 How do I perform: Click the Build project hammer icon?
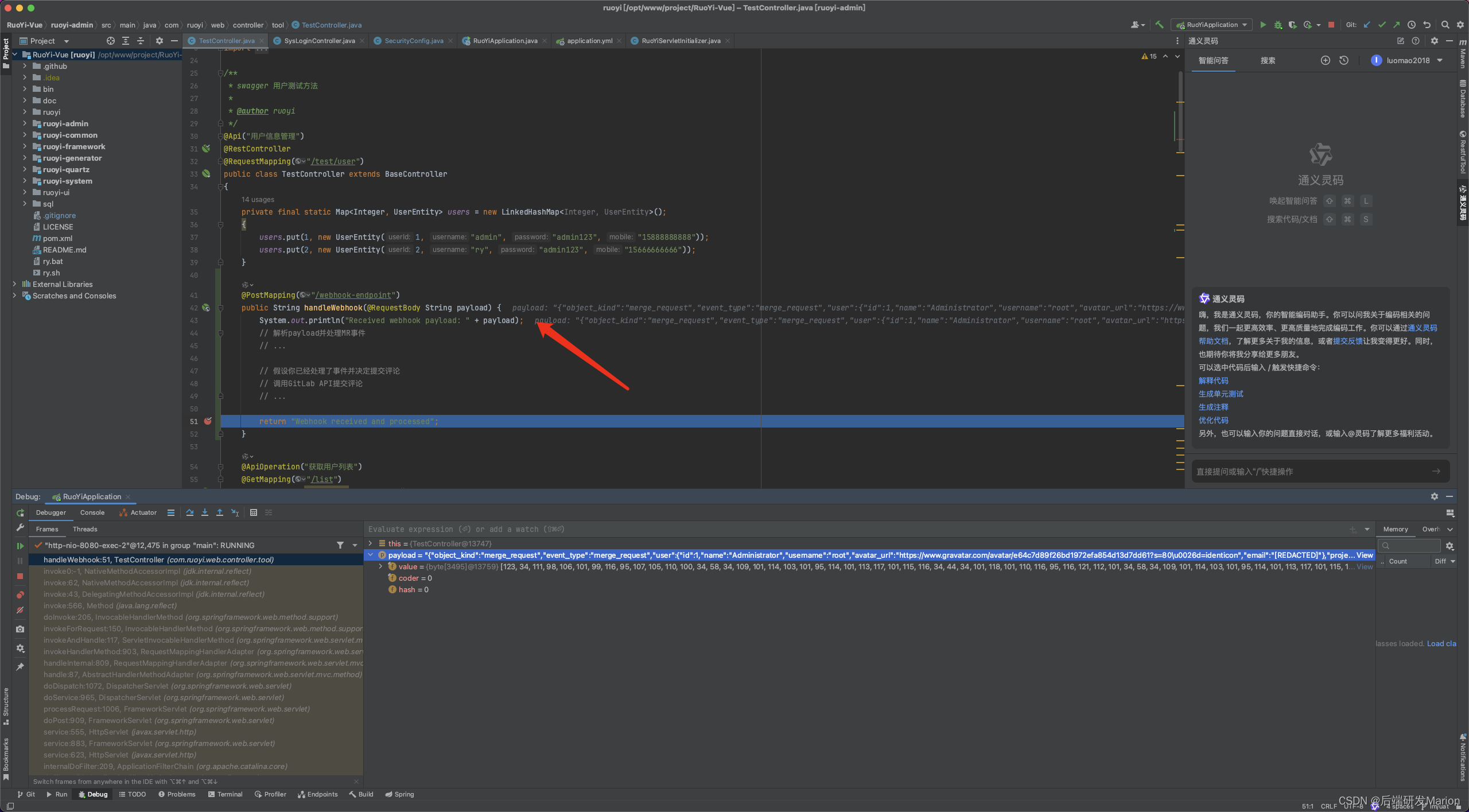pyautogui.click(x=1159, y=25)
